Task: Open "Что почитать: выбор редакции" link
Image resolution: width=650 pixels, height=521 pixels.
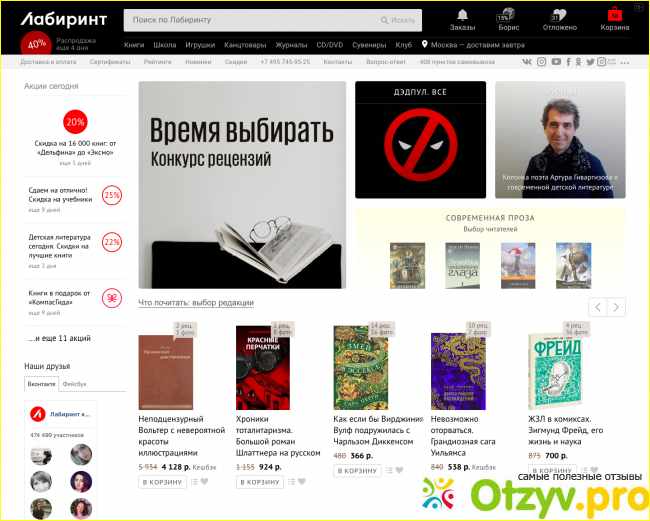Action: [x=196, y=303]
